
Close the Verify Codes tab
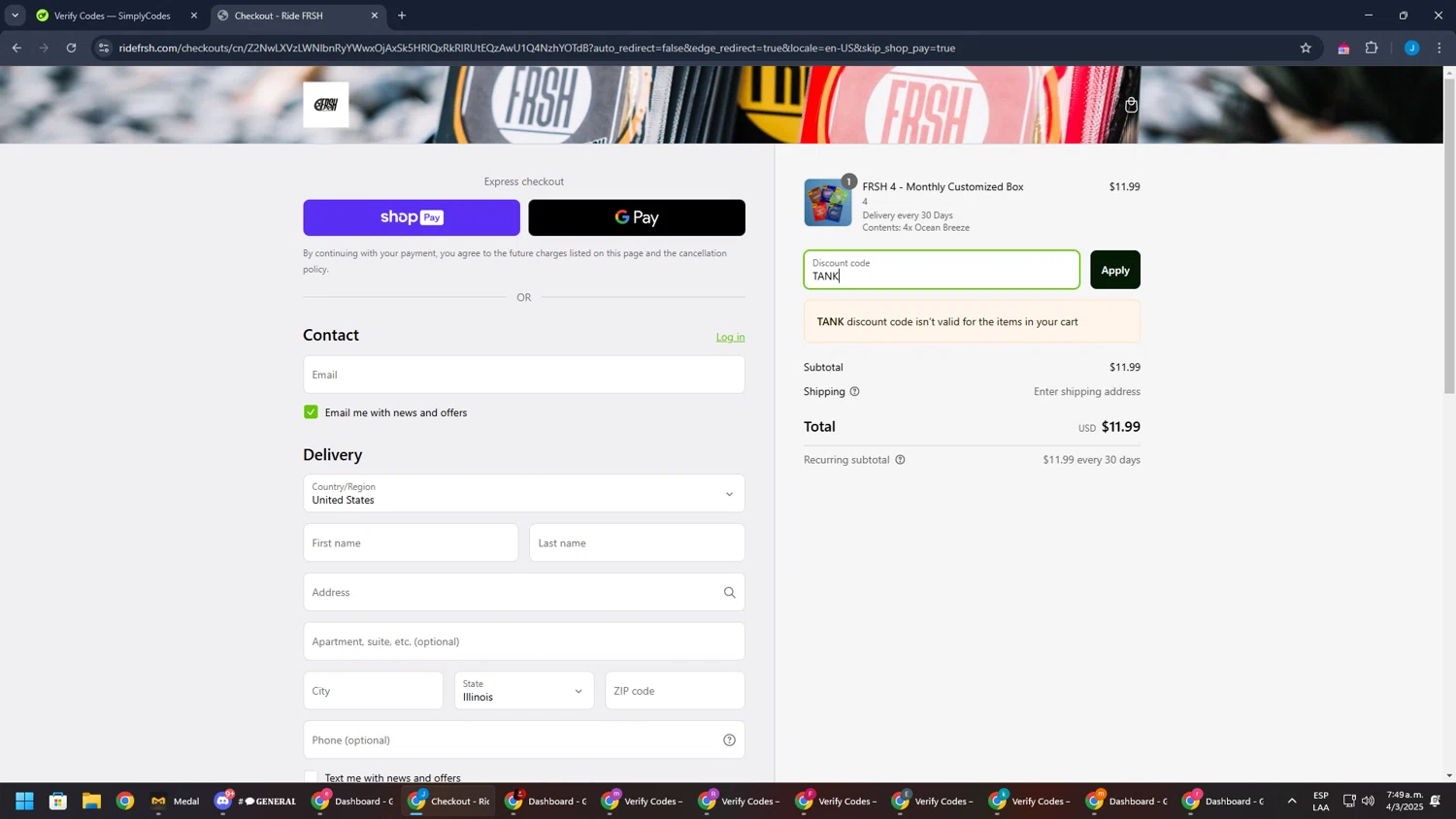click(194, 16)
